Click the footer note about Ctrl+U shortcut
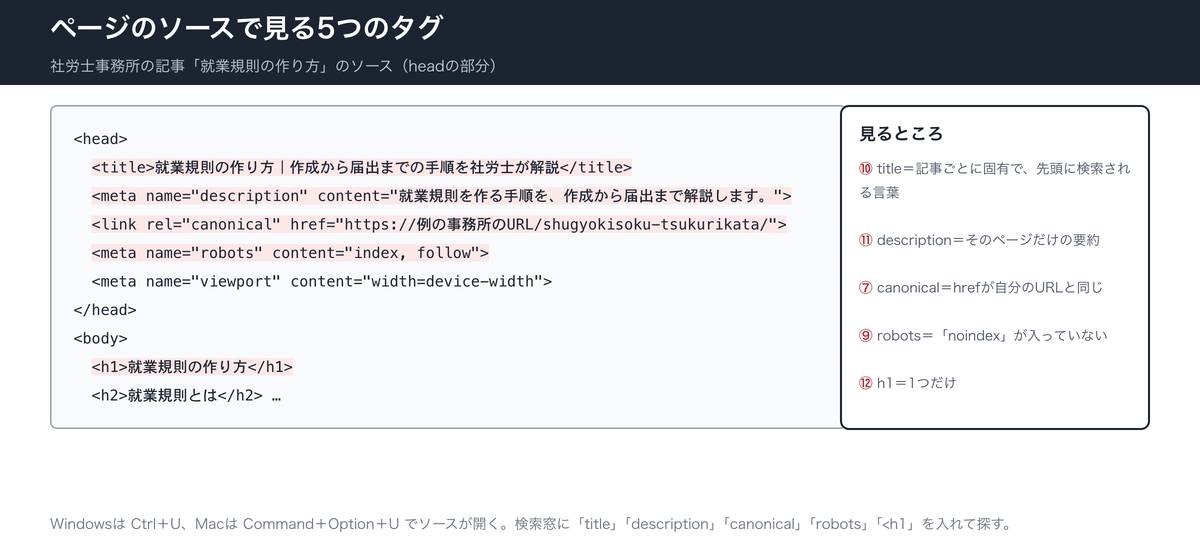The width and height of the screenshot is (1200, 560). [532, 524]
